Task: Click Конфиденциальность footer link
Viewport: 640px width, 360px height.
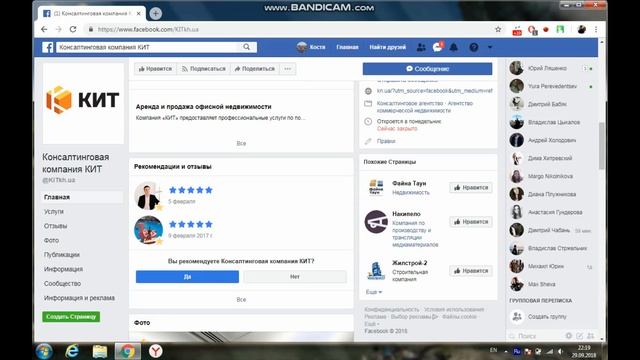Action: (x=391, y=310)
